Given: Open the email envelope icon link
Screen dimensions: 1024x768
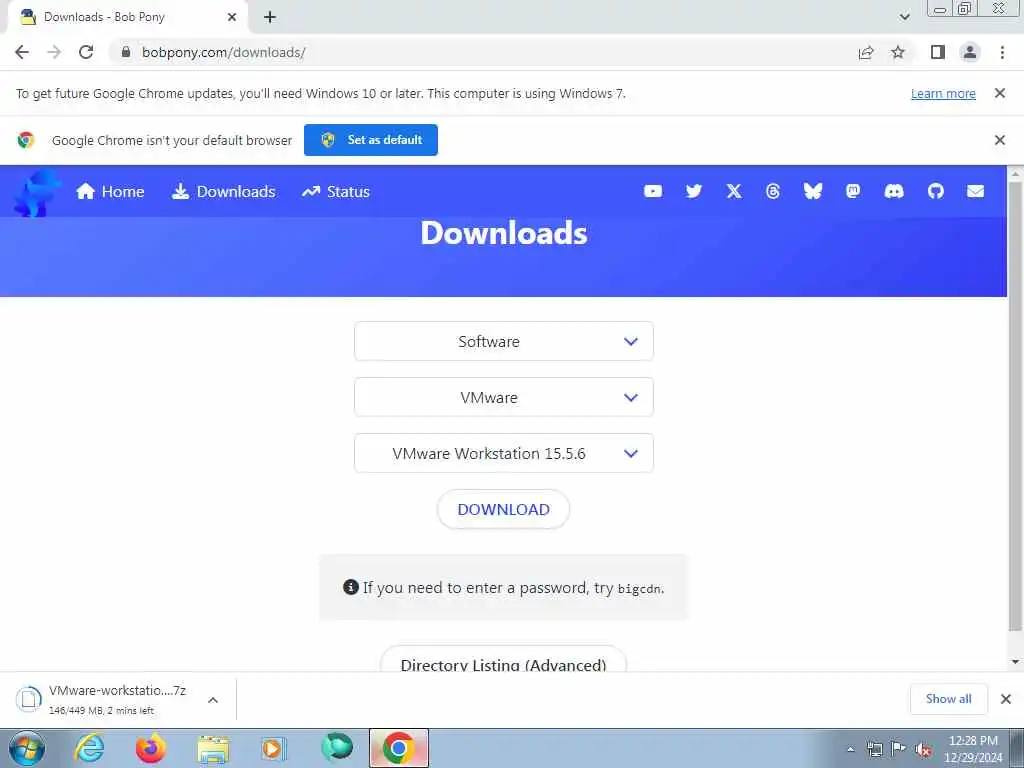Looking at the screenshot, I should (975, 191).
